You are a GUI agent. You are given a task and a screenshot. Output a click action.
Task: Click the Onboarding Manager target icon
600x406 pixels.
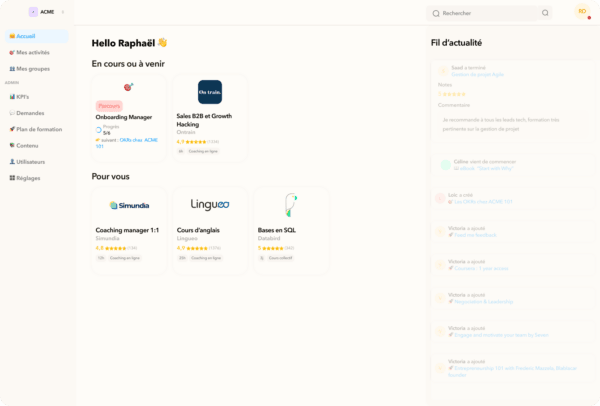128,88
